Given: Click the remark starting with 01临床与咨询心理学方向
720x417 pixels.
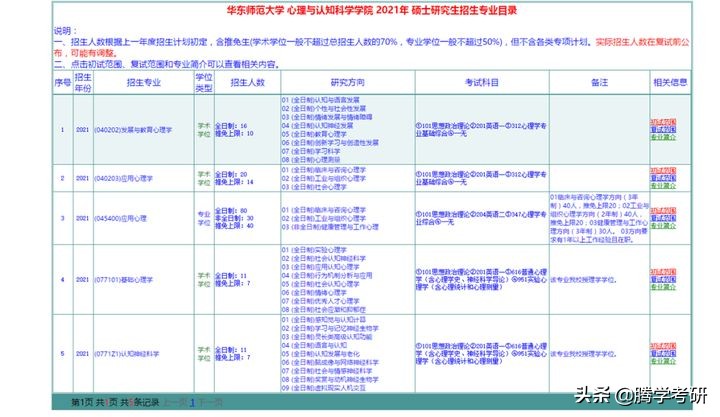Looking at the screenshot, I should coord(599,218).
